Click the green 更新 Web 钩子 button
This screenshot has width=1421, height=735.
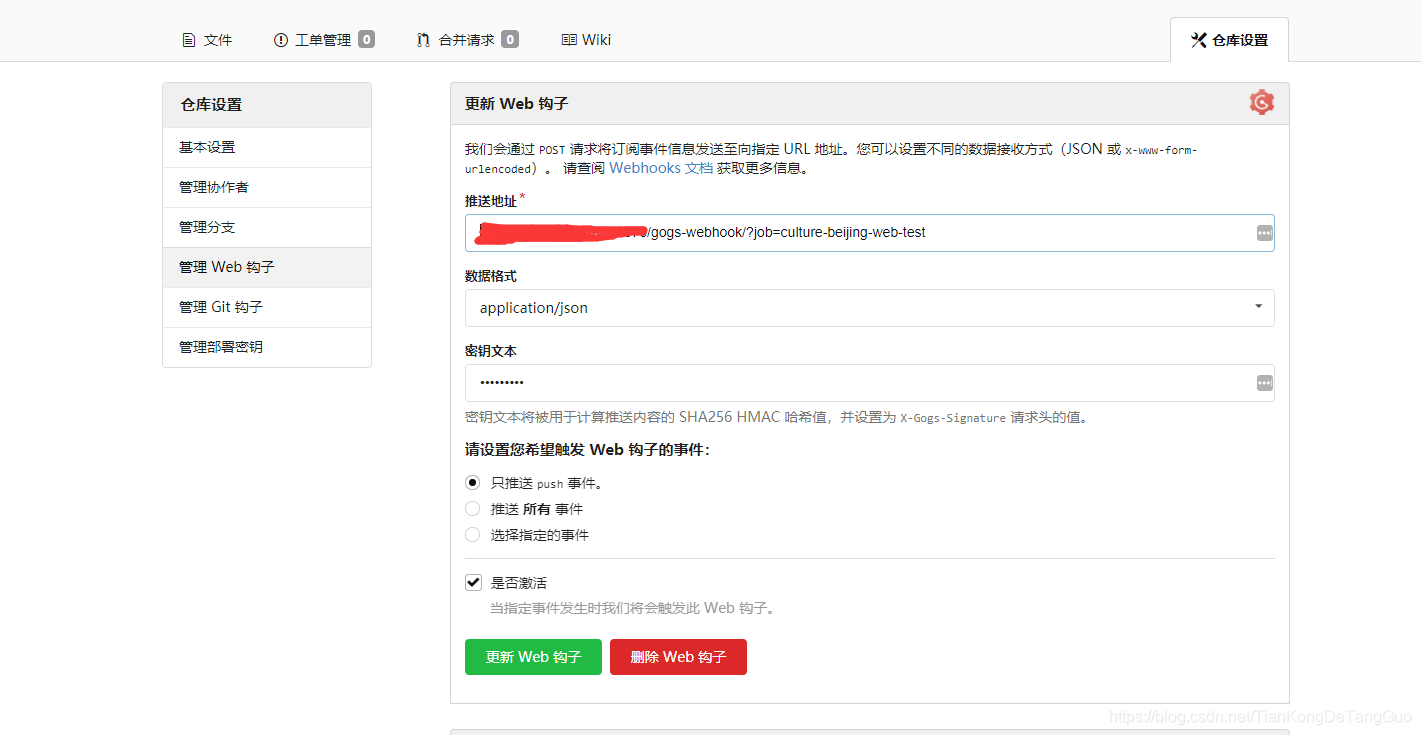click(533, 657)
